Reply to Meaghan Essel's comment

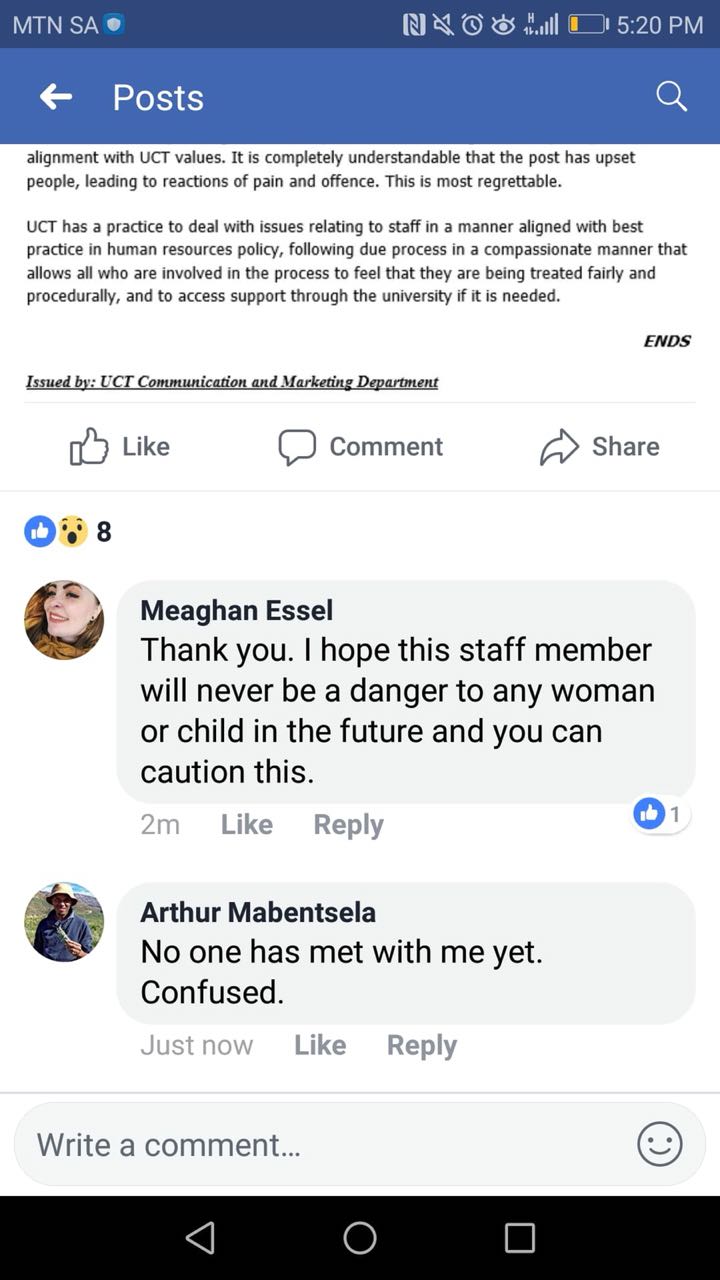point(348,824)
